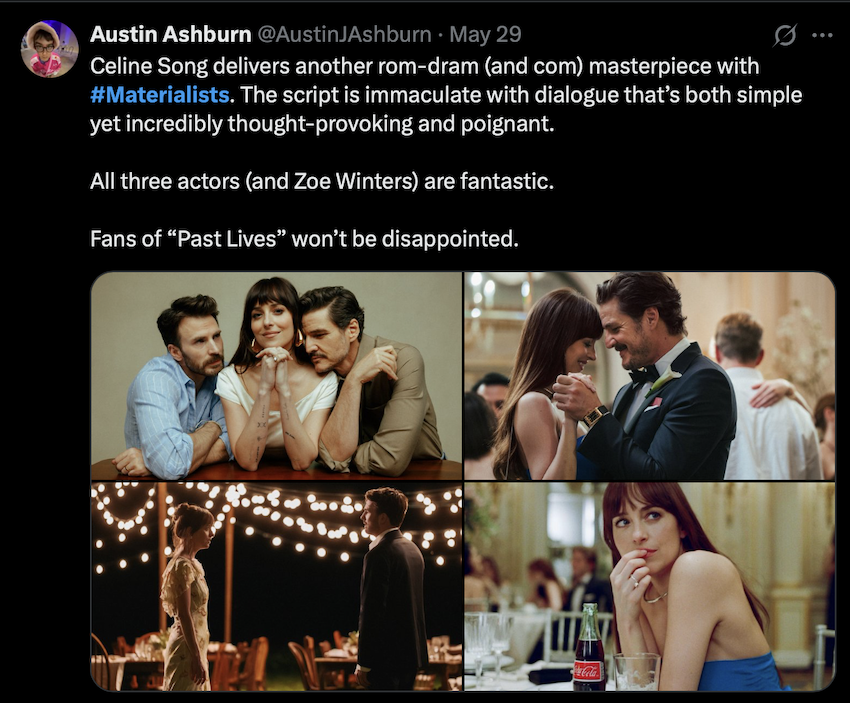
Task: Click the Coca-Cola bottle in the photo
Action: tap(589, 648)
